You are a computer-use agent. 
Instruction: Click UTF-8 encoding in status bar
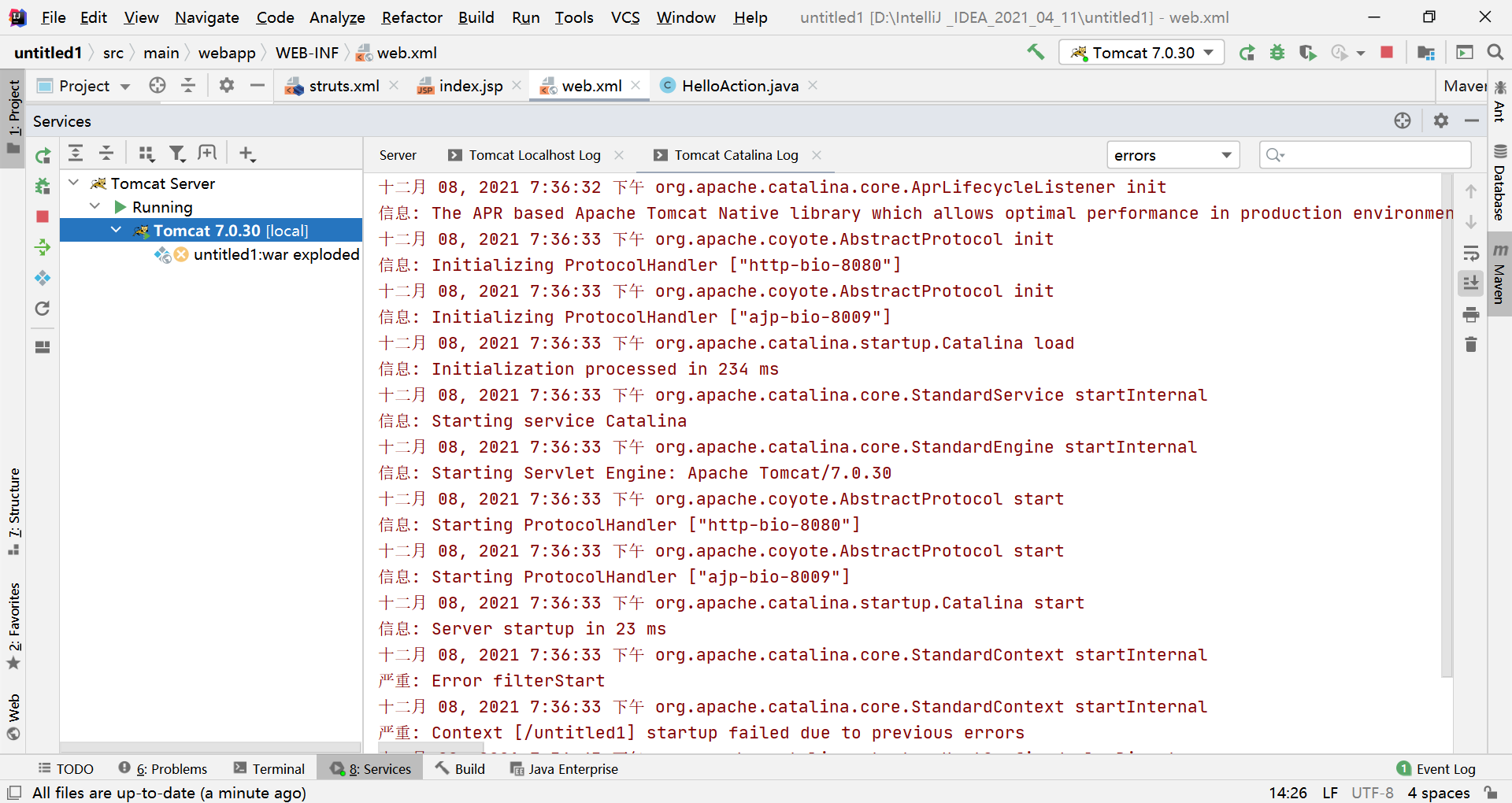click(x=1373, y=792)
